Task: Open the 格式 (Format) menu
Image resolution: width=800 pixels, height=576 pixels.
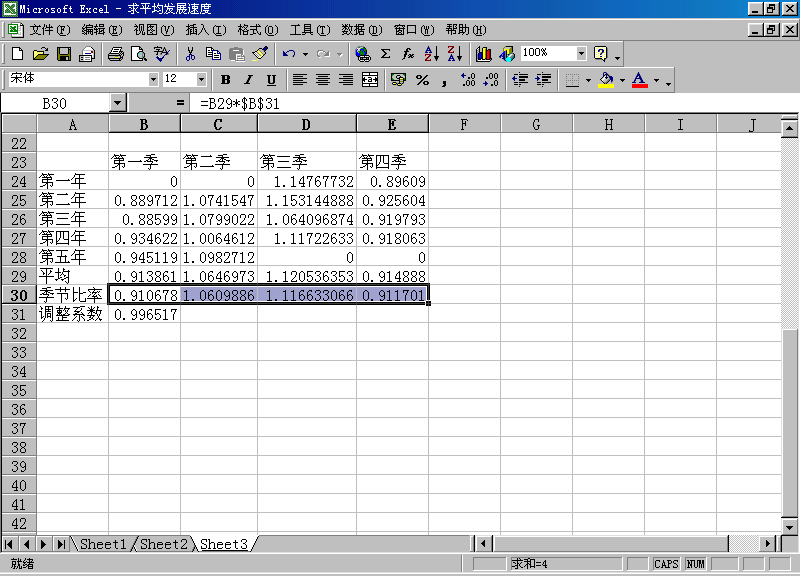Action: click(x=256, y=30)
